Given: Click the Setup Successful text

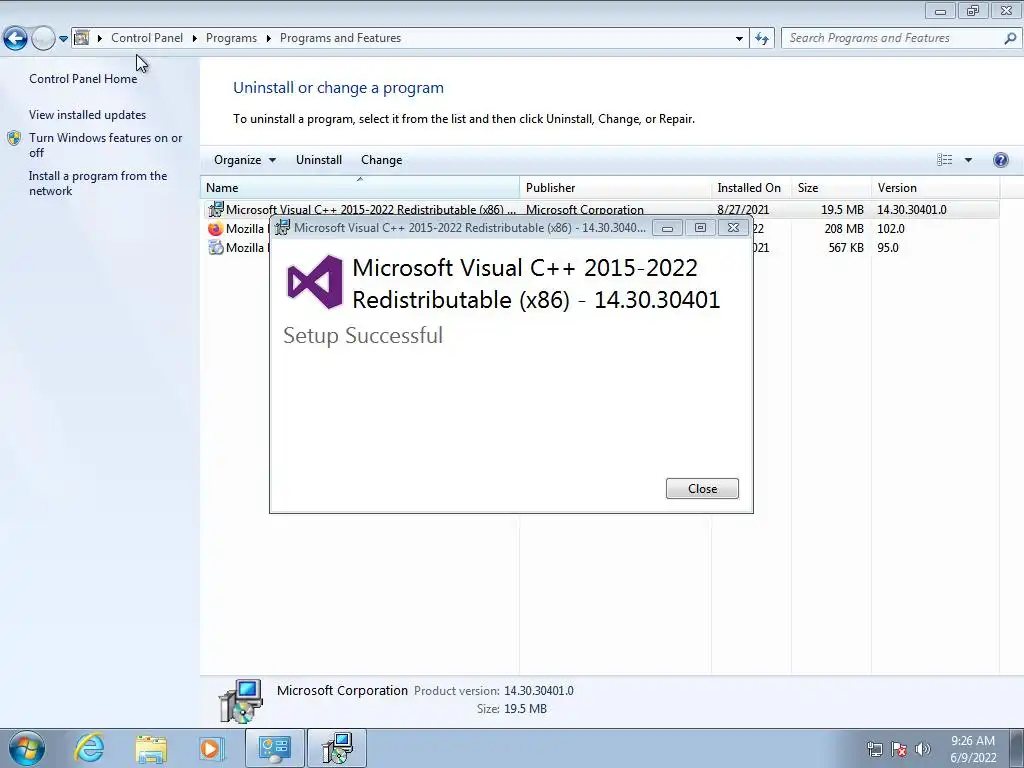Looking at the screenshot, I should [363, 335].
